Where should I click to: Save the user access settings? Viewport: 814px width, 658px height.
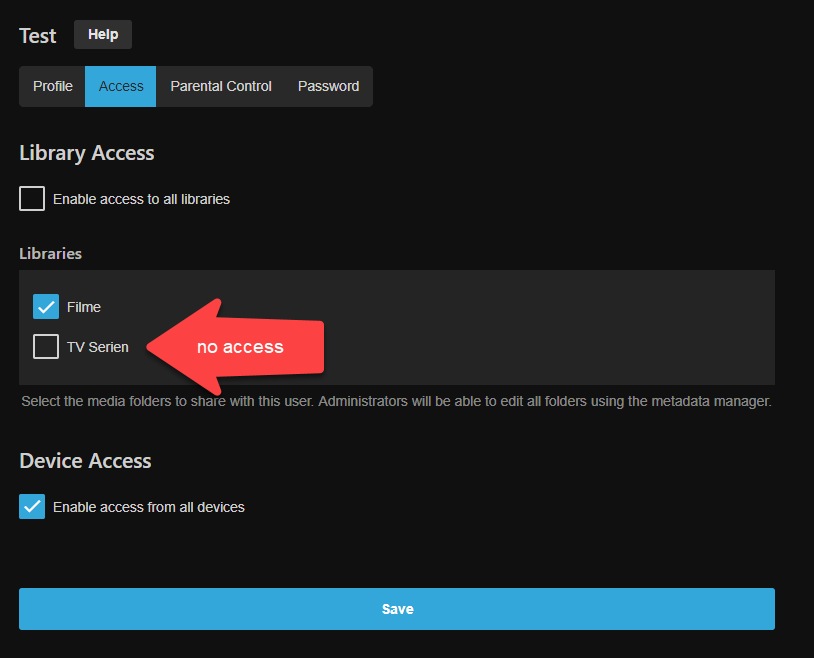coord(397,608)
